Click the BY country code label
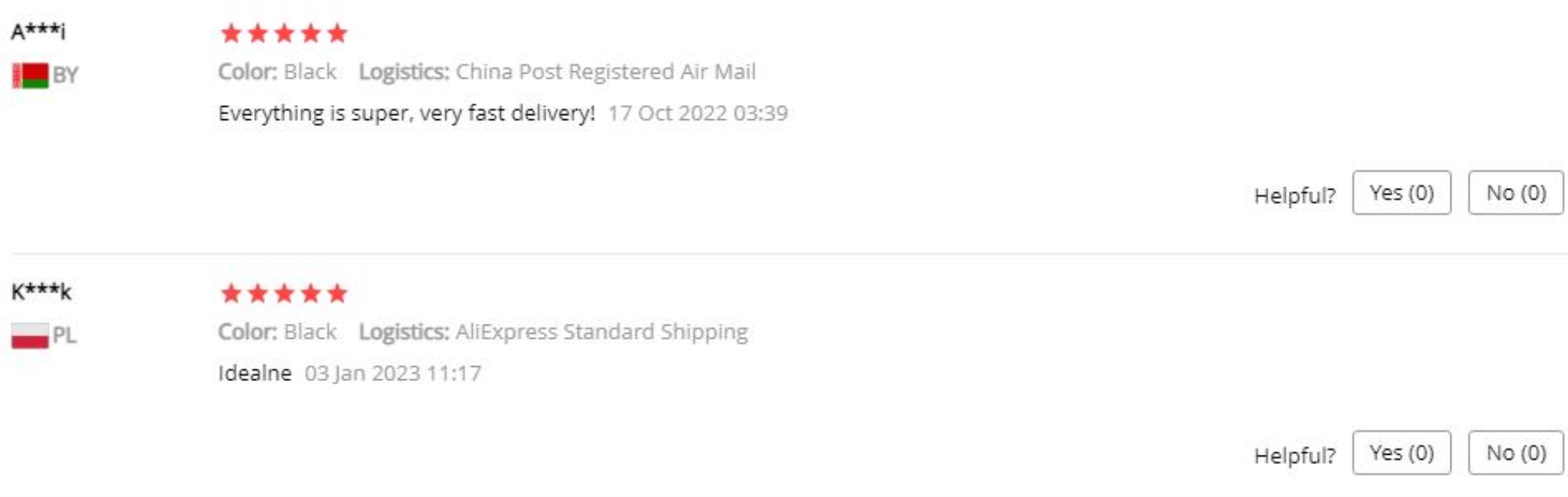Viewport: 1568px width, 497px height. (x=65, y=75)
